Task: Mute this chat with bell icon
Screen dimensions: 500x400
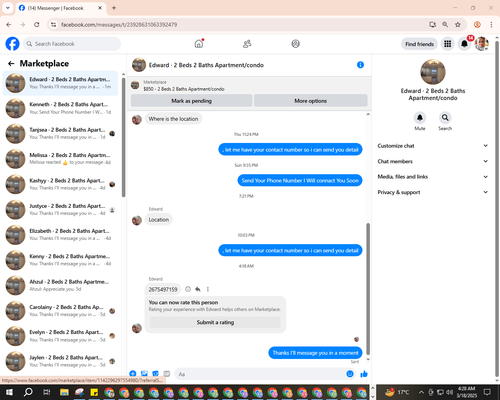Action: click(x=420, y=118)
